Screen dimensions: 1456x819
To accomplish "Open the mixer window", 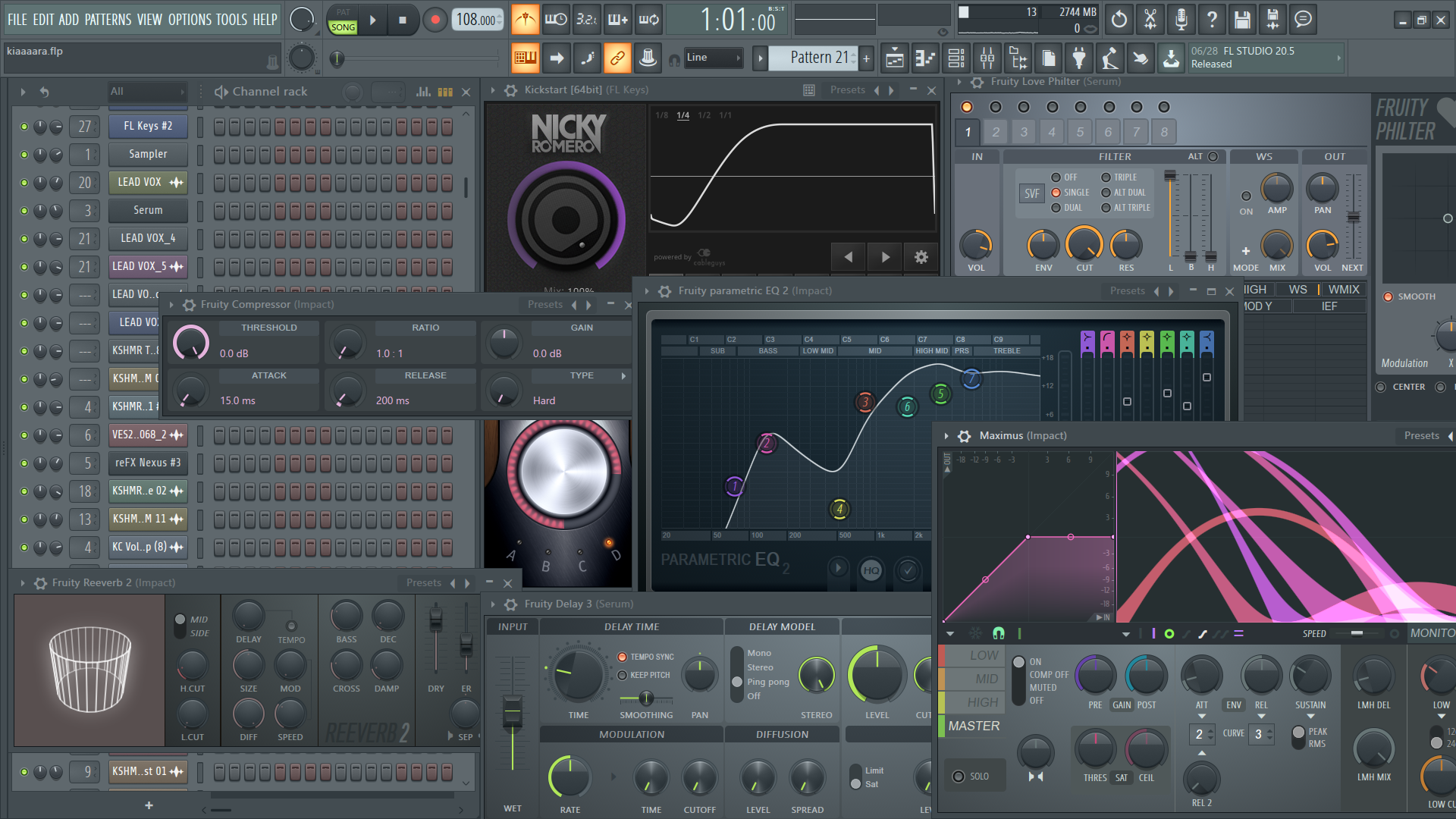I will point(987,58).
